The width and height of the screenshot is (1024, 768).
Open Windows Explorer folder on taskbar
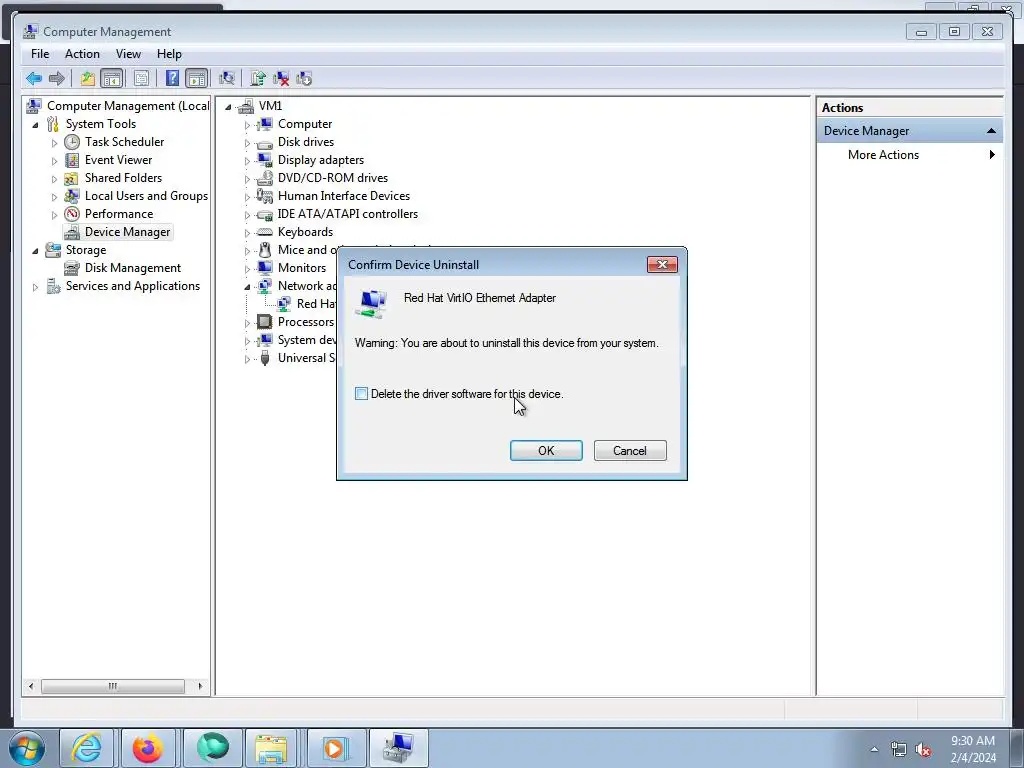[272, 748]
